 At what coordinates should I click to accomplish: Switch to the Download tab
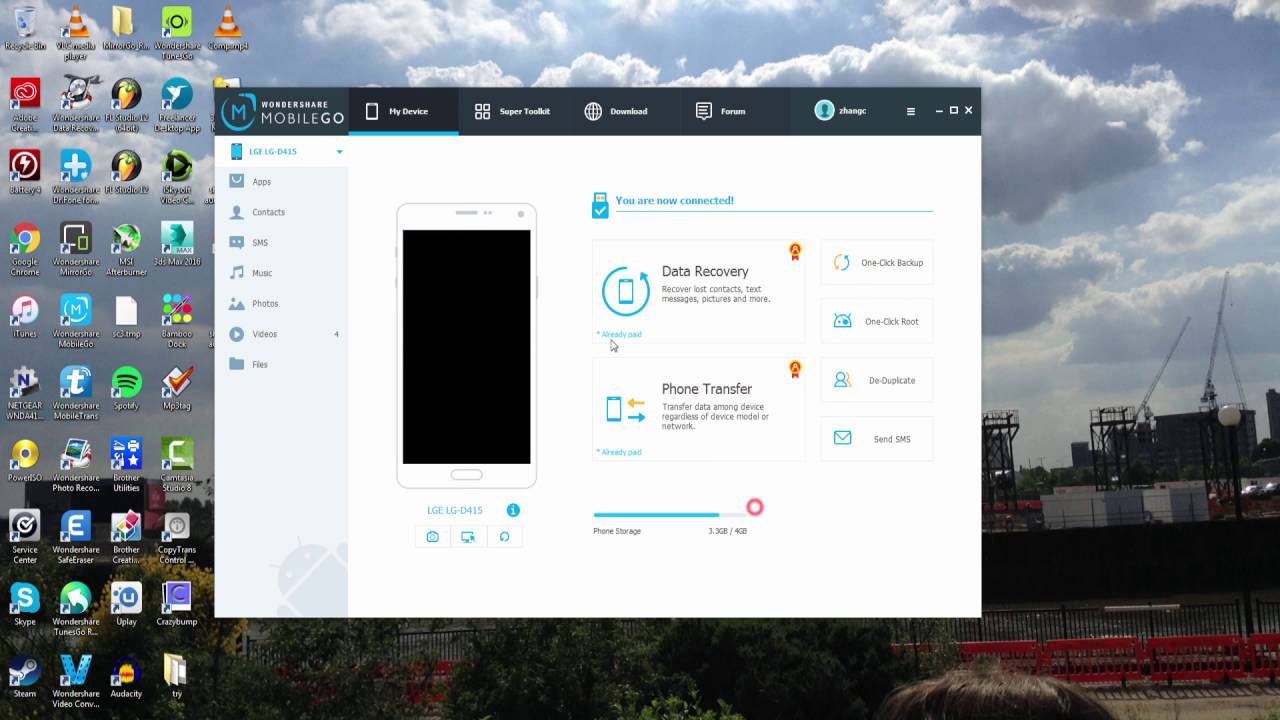[616, 111]
